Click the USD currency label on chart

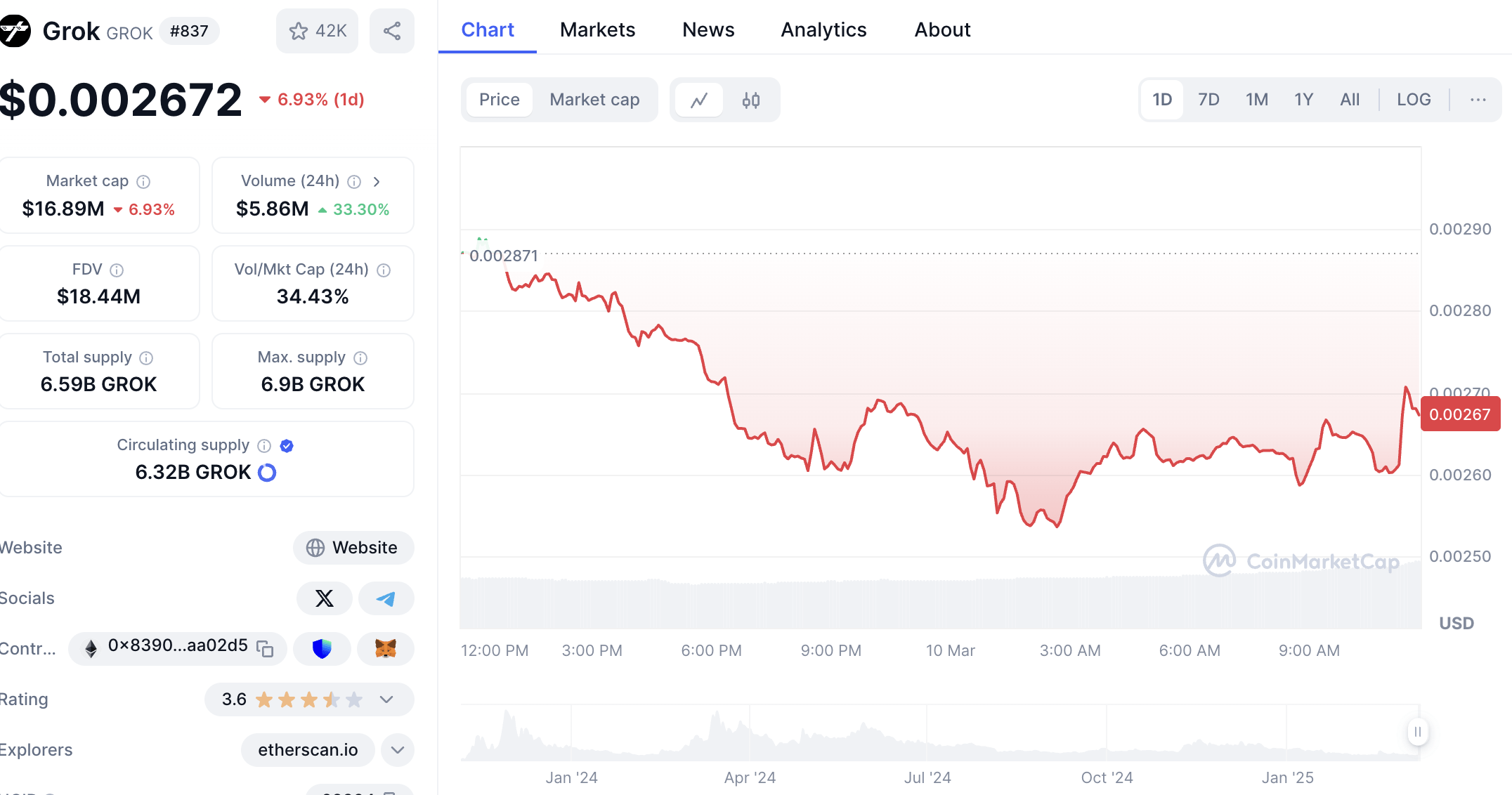point(1456,624)
